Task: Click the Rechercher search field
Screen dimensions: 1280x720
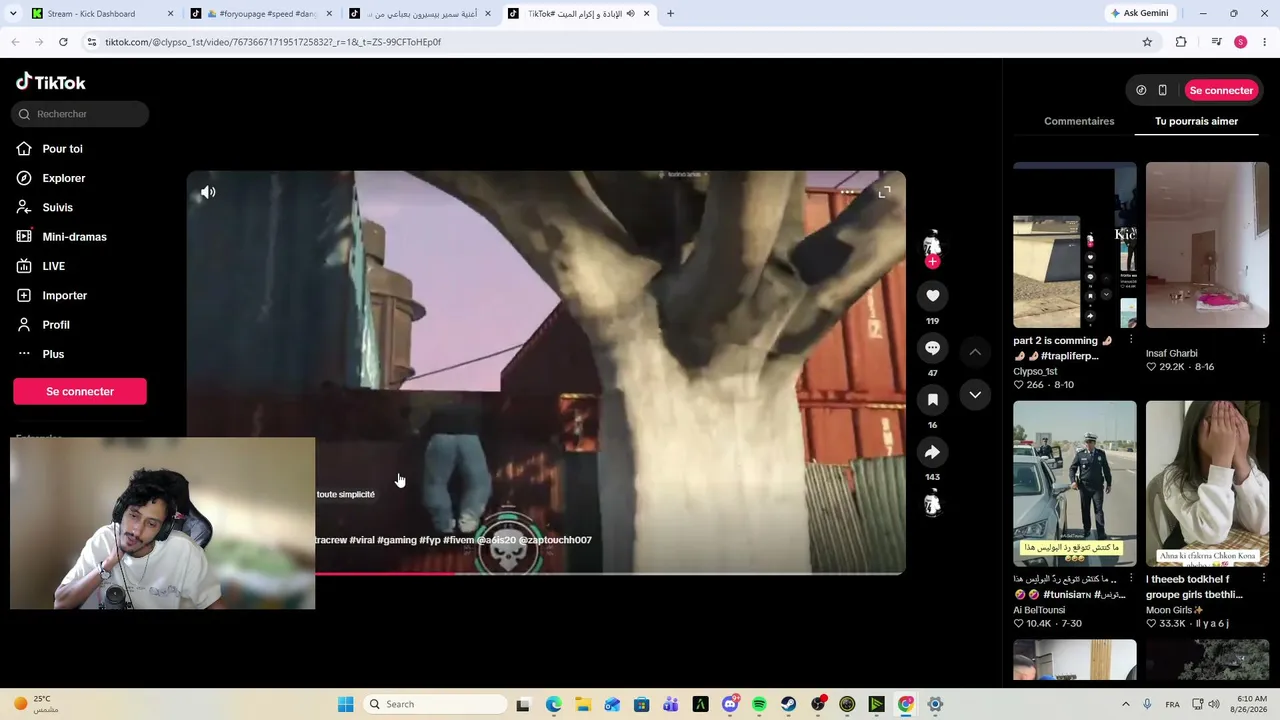Action: click(81, 114)
